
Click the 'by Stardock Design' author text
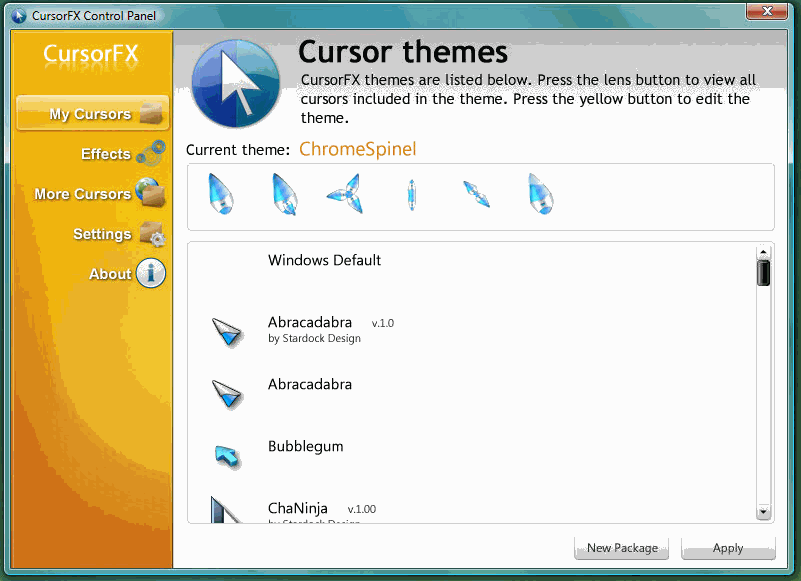[x=314, y=338]
